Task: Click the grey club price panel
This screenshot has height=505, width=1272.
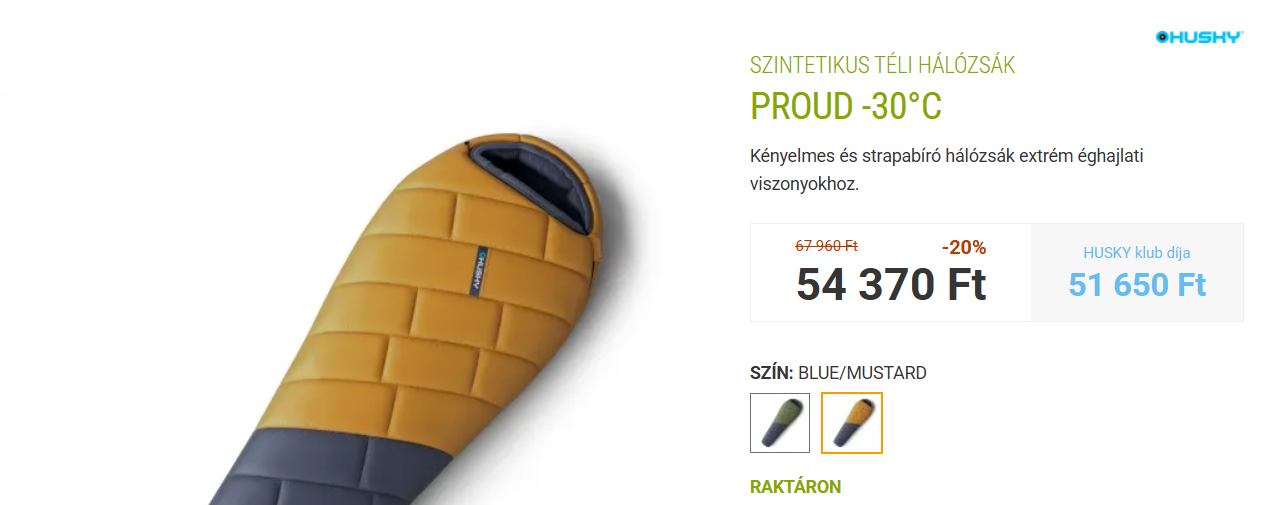Action: click(1137, 272)
